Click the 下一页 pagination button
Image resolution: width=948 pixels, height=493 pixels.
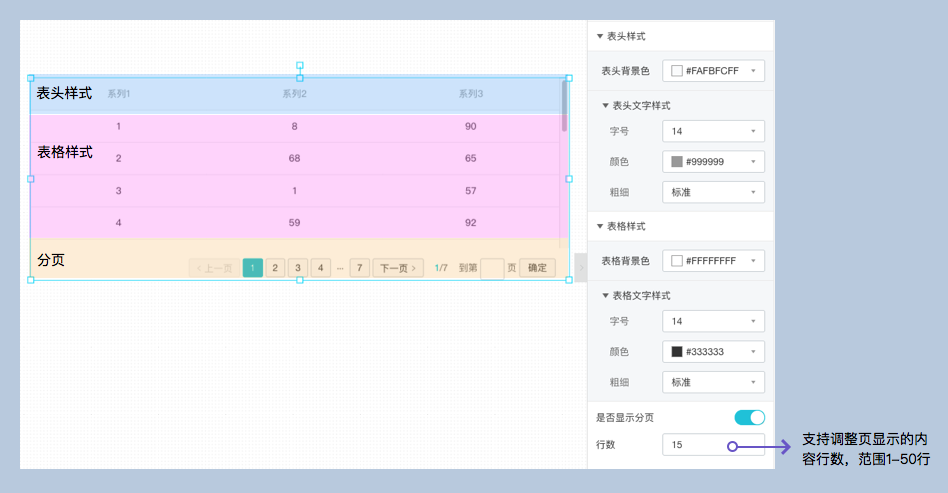pyautogui.click(x=398, y=268)
